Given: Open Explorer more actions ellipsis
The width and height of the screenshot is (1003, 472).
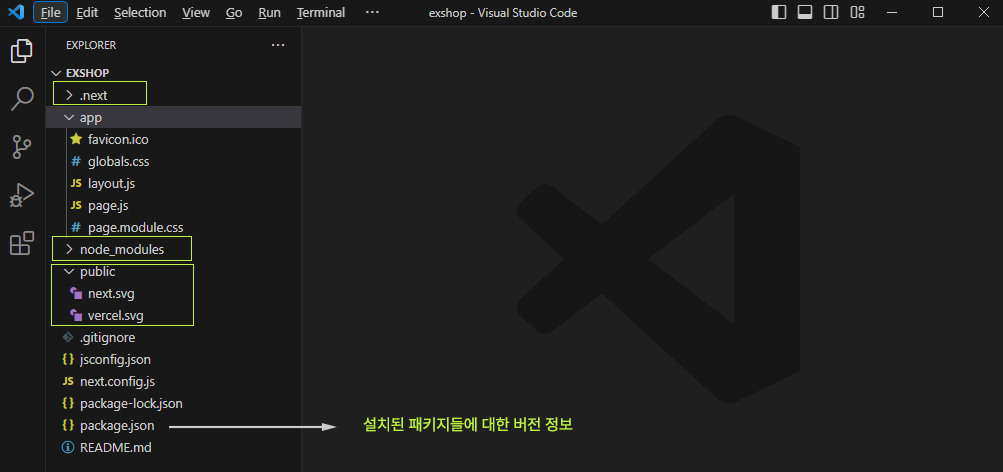Looking at the screenshot, I should click(x=278, y=45).
